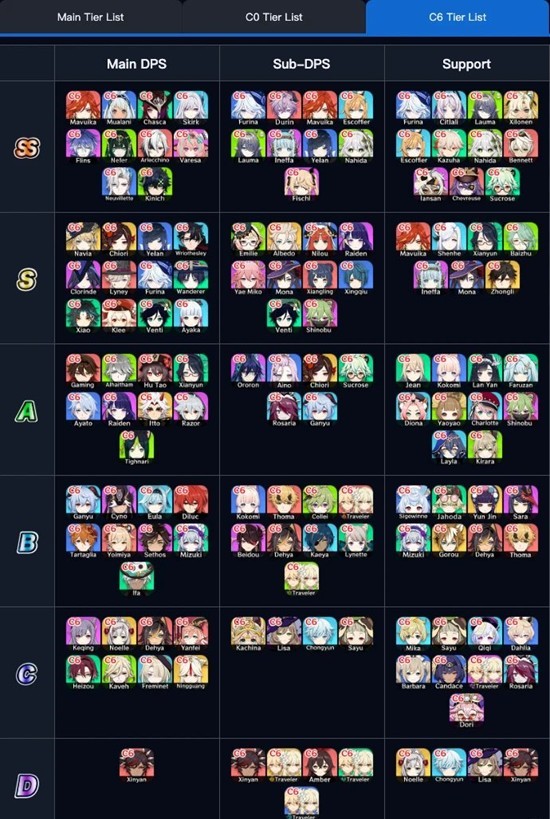Open Zhongli in S Support

[x=502, y=278]
